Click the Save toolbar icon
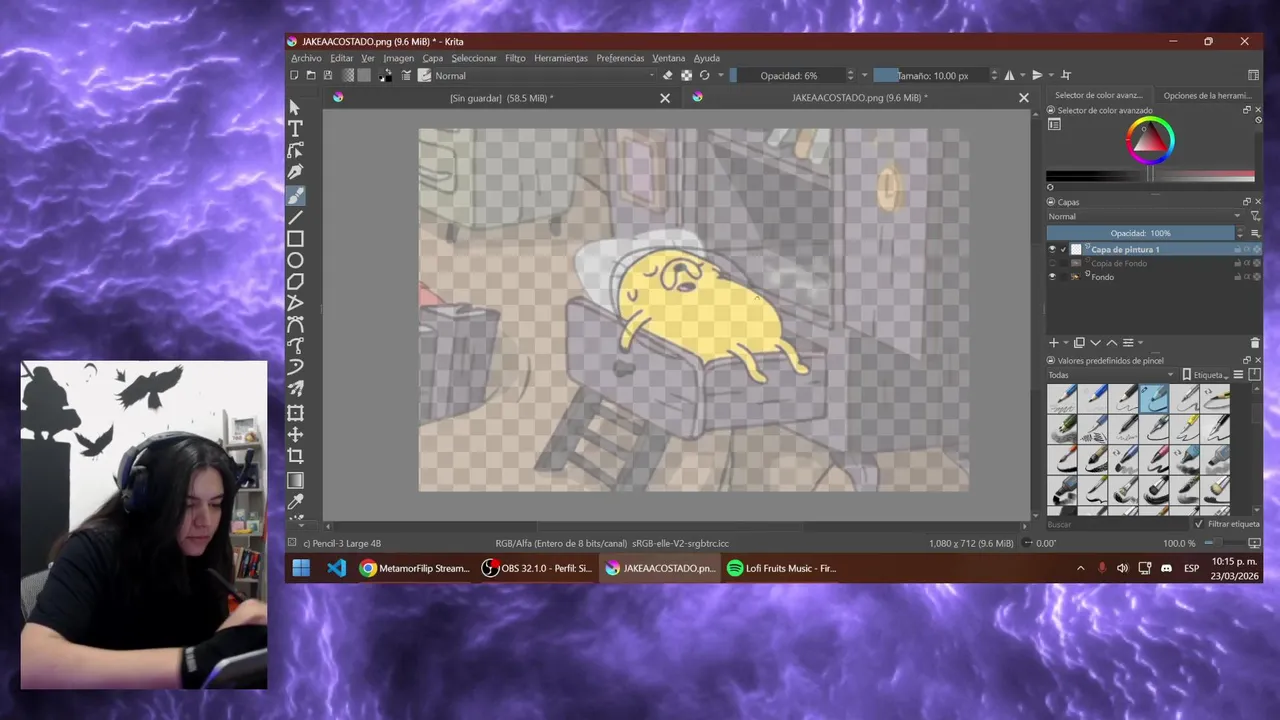 point(328,75)
